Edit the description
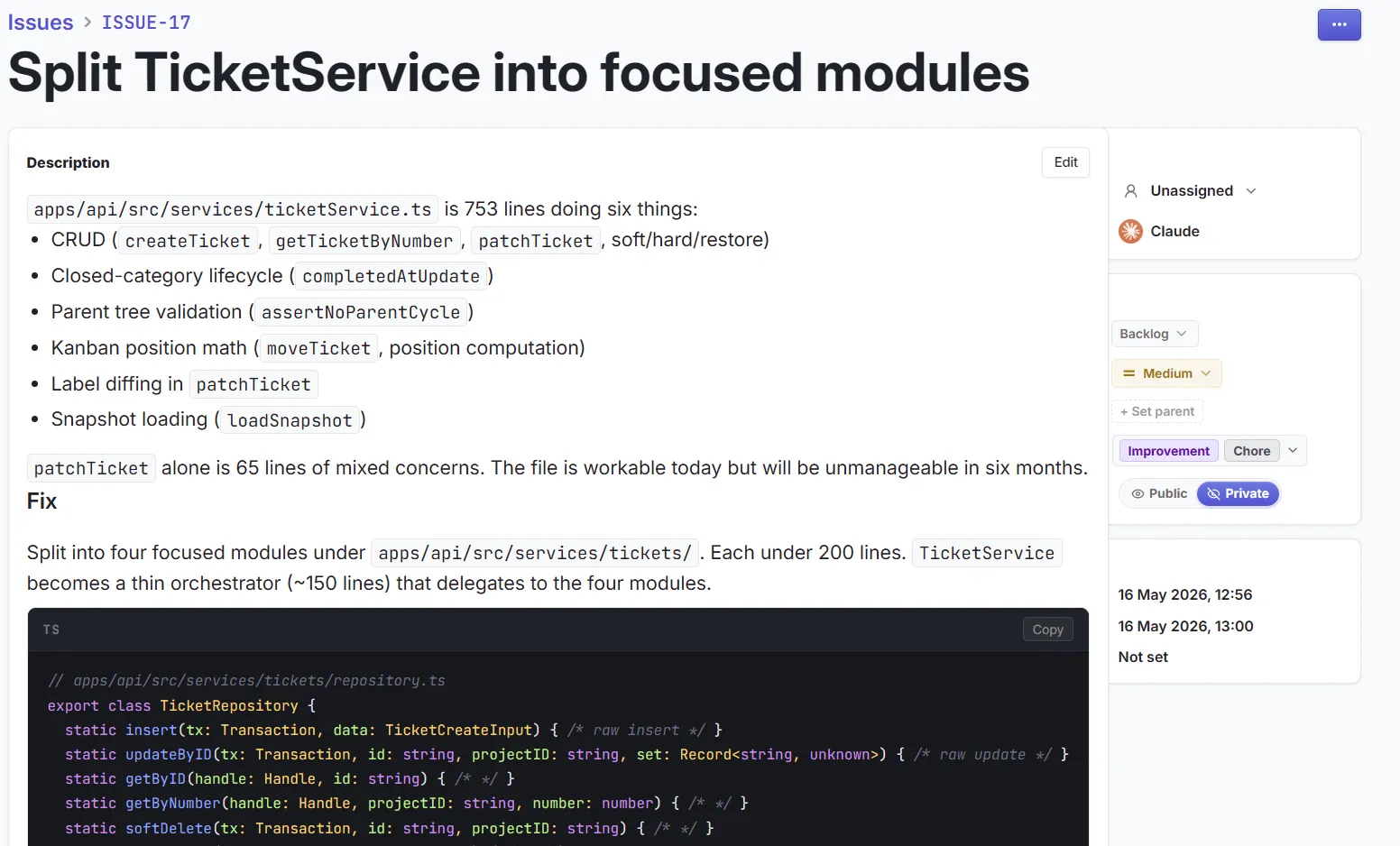Image resolution: width=1400 pixels, height=846 pixels. [1065, 162]
